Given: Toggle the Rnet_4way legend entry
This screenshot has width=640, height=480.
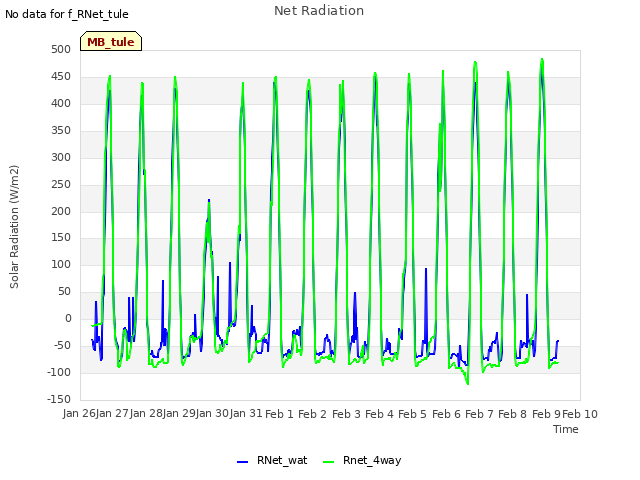Looking at the screenshot, I should [362, 460].
